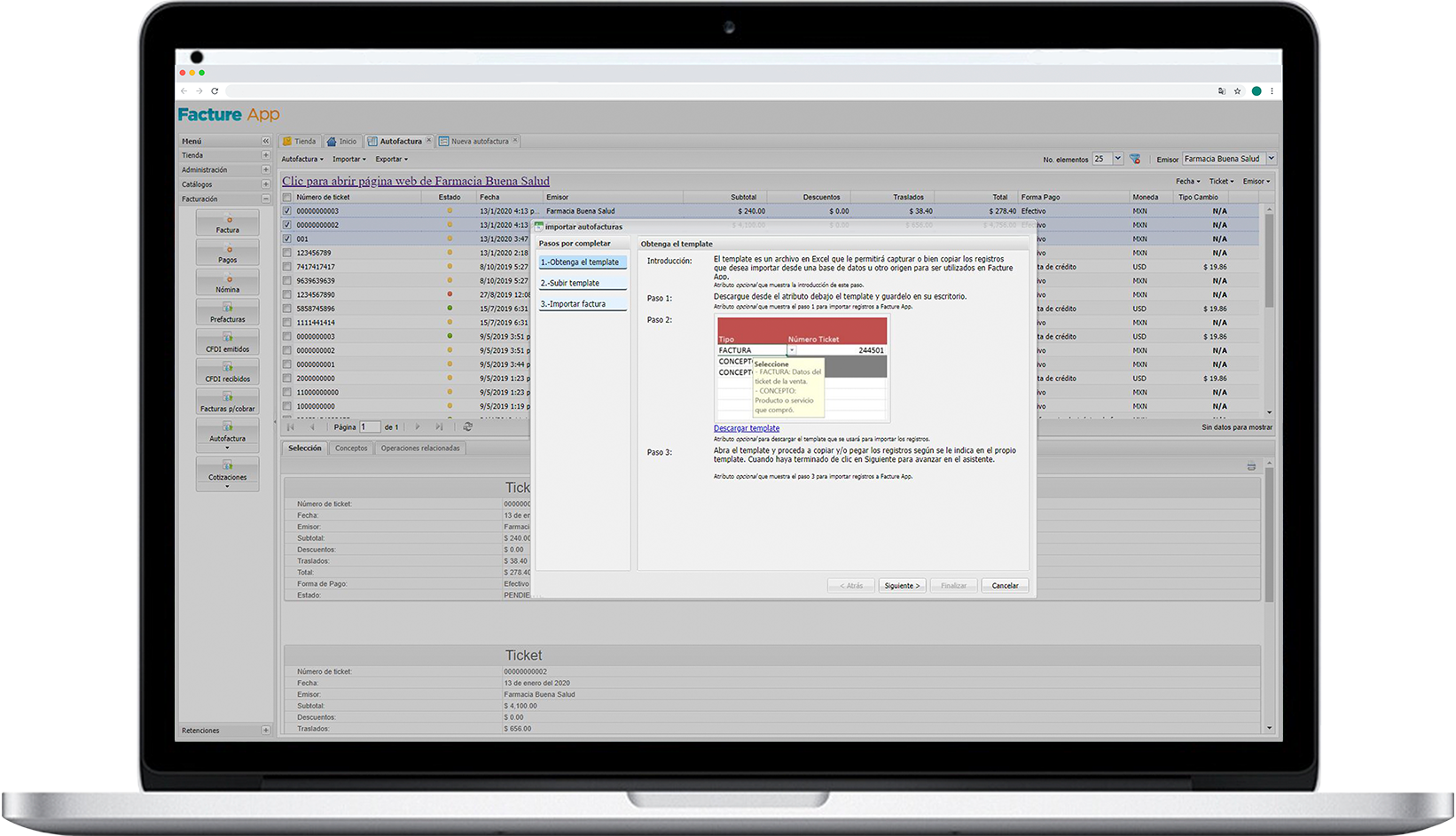Image resolution: width=1456 pixels, height=836 pixels.
Task: Expand the Tienda section in the menu
Action: (x=265, y=155)
